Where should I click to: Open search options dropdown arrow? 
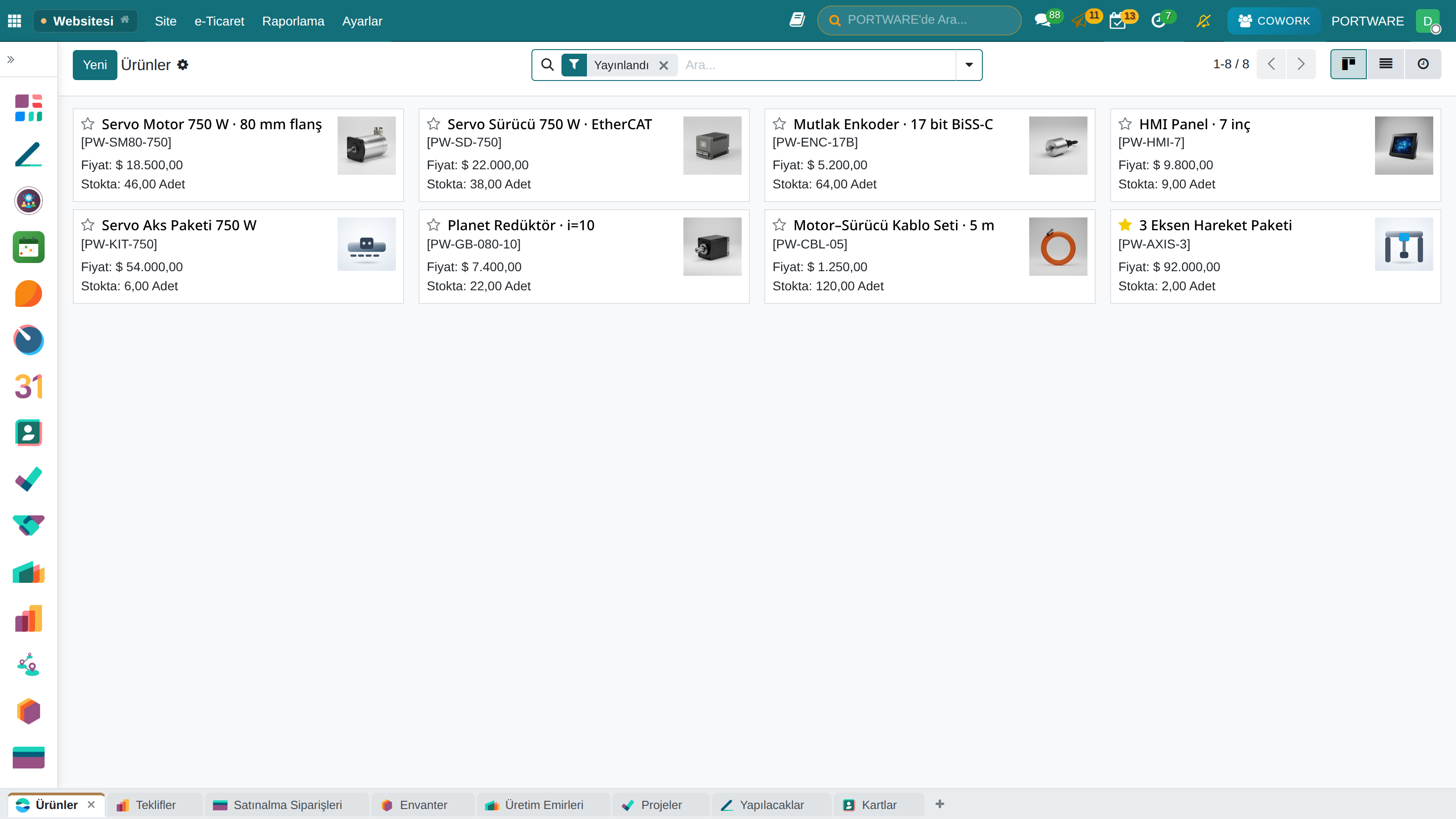[969, 65]
